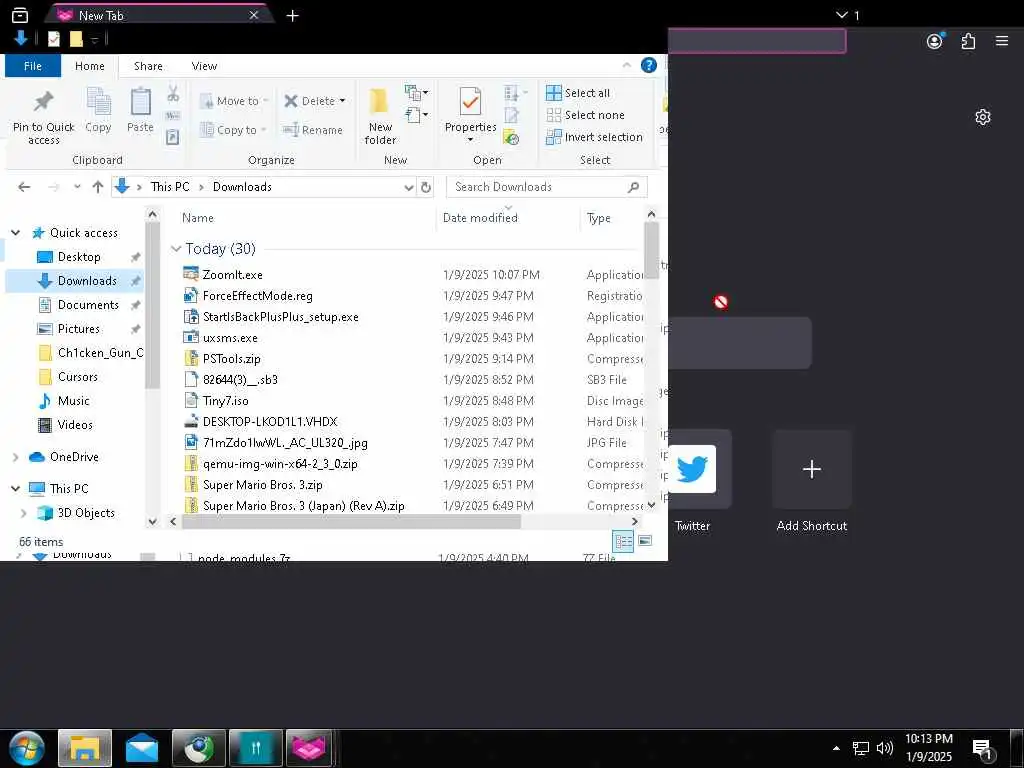Go back using the back arrow

[x=24, y=187]
